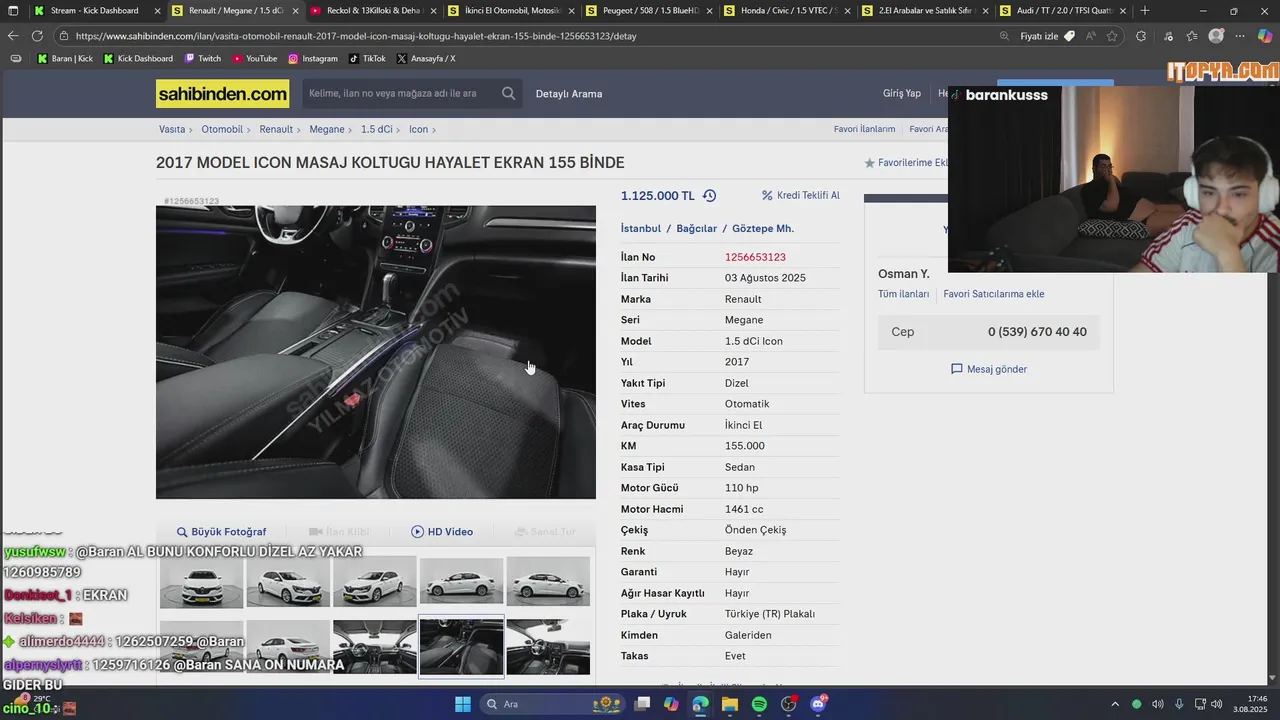Image resolution: width=1280 pixels, height=720 pixels.
Task: Open the browser profile avatar
Action: (x=1216, y=36)
